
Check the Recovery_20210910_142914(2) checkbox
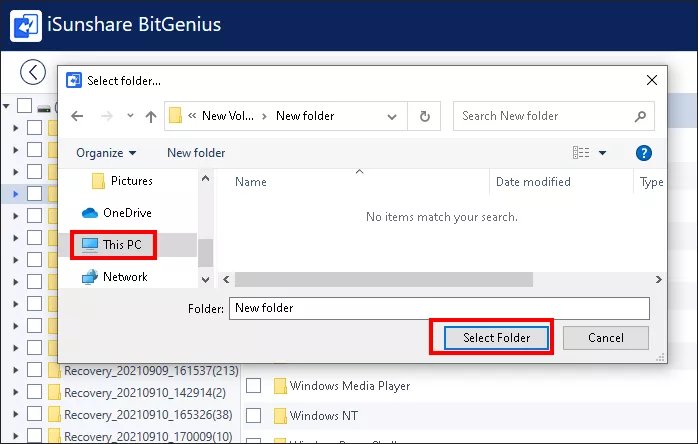[34, 391]
